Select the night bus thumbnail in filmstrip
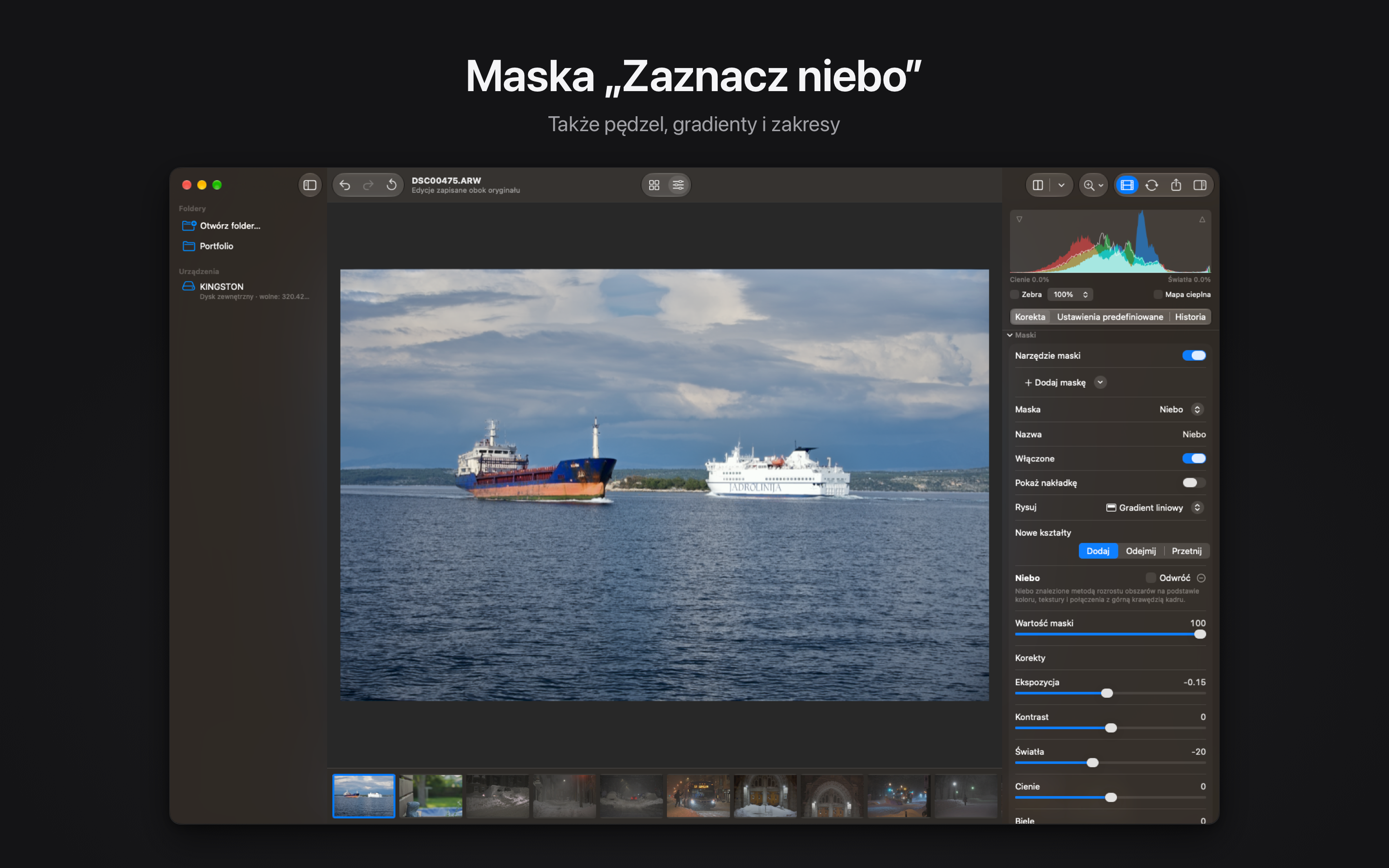Viewport: 1389px width, 868px height. (698, 796)
